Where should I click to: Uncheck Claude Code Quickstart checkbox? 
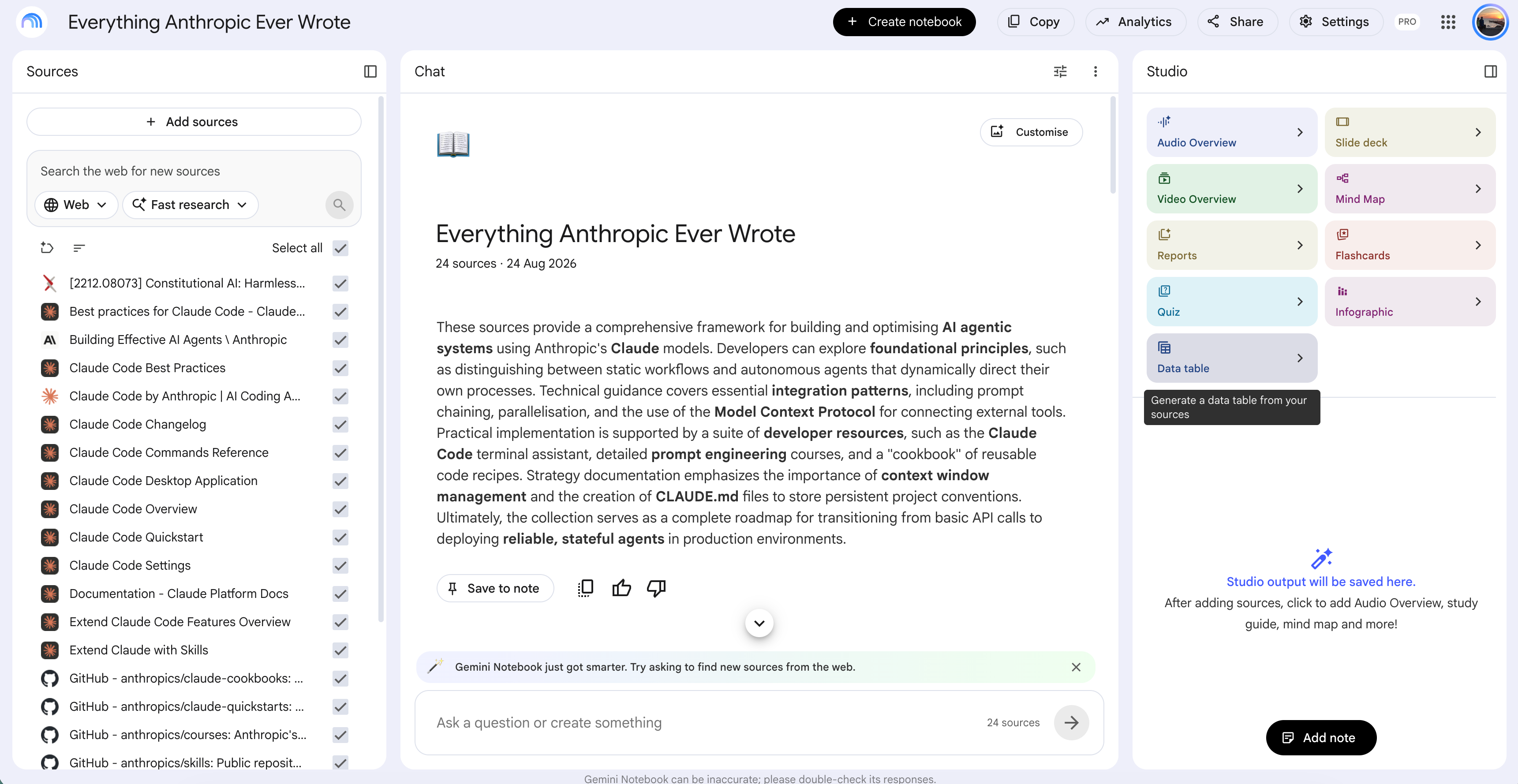(340, 537)
